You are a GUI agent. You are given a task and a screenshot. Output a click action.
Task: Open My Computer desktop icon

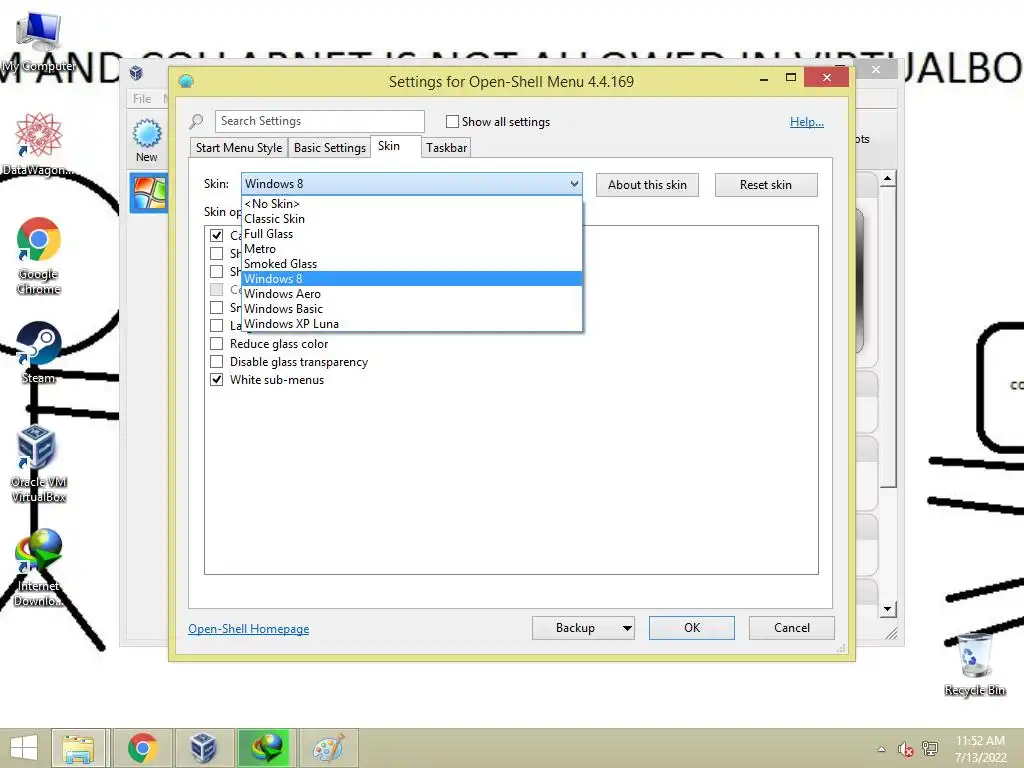(39, 42)
